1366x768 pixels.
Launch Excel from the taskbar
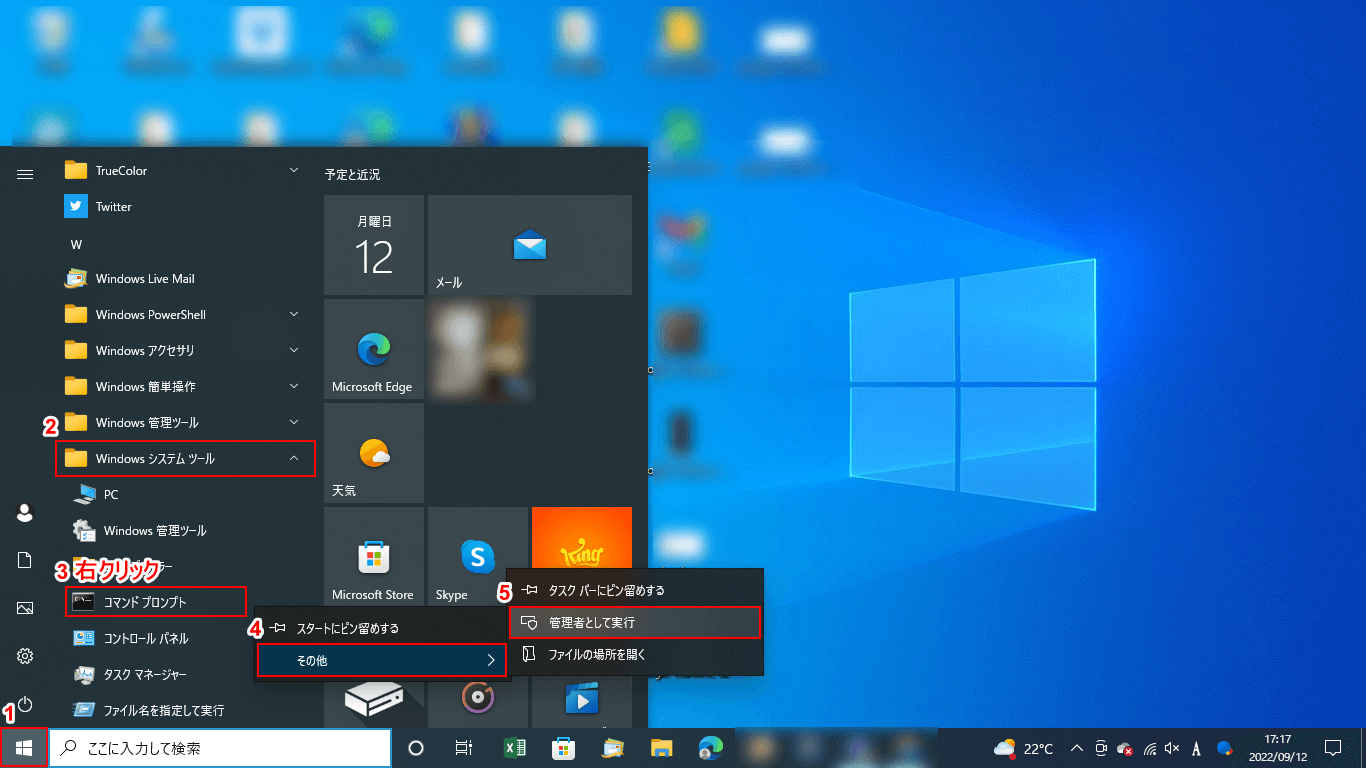(x=514, y=748)
